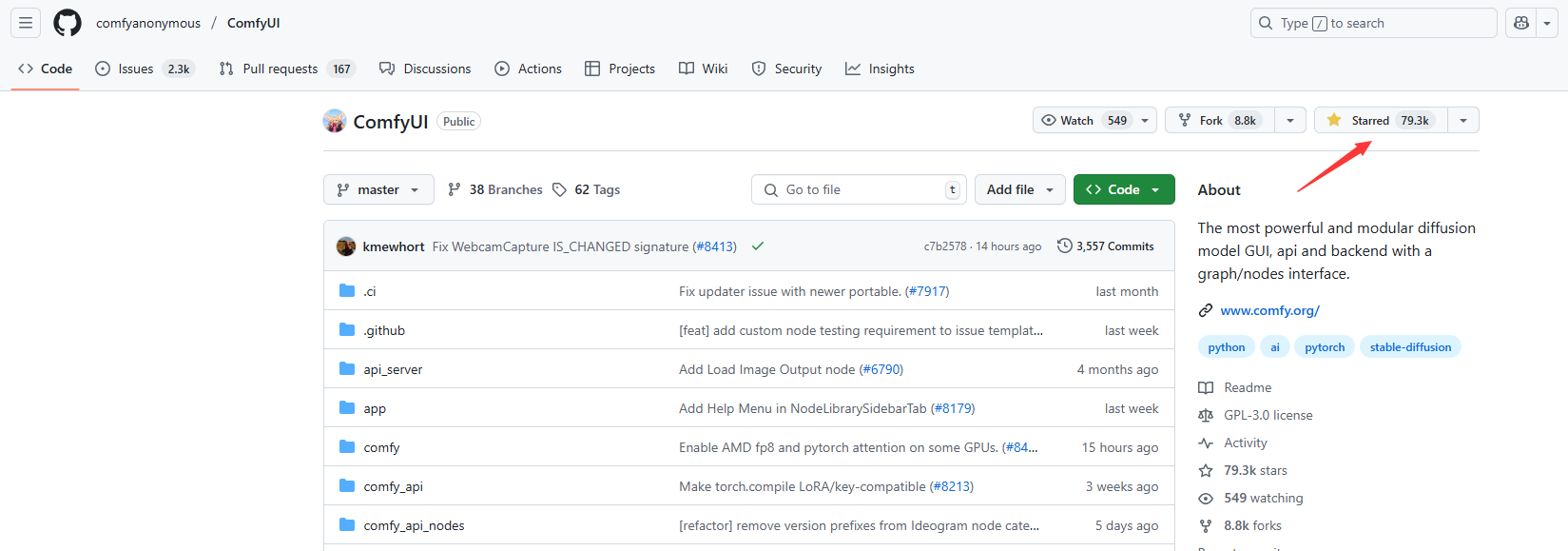Expand the fork options arrow
This screenshot has width=1568, height=551.
click(1290, 120)
